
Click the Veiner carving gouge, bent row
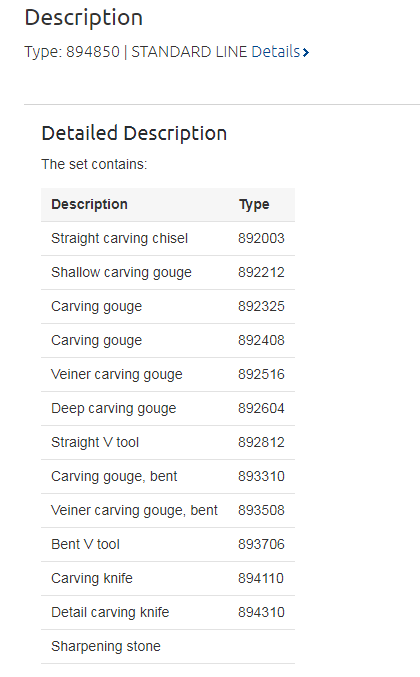168,510
